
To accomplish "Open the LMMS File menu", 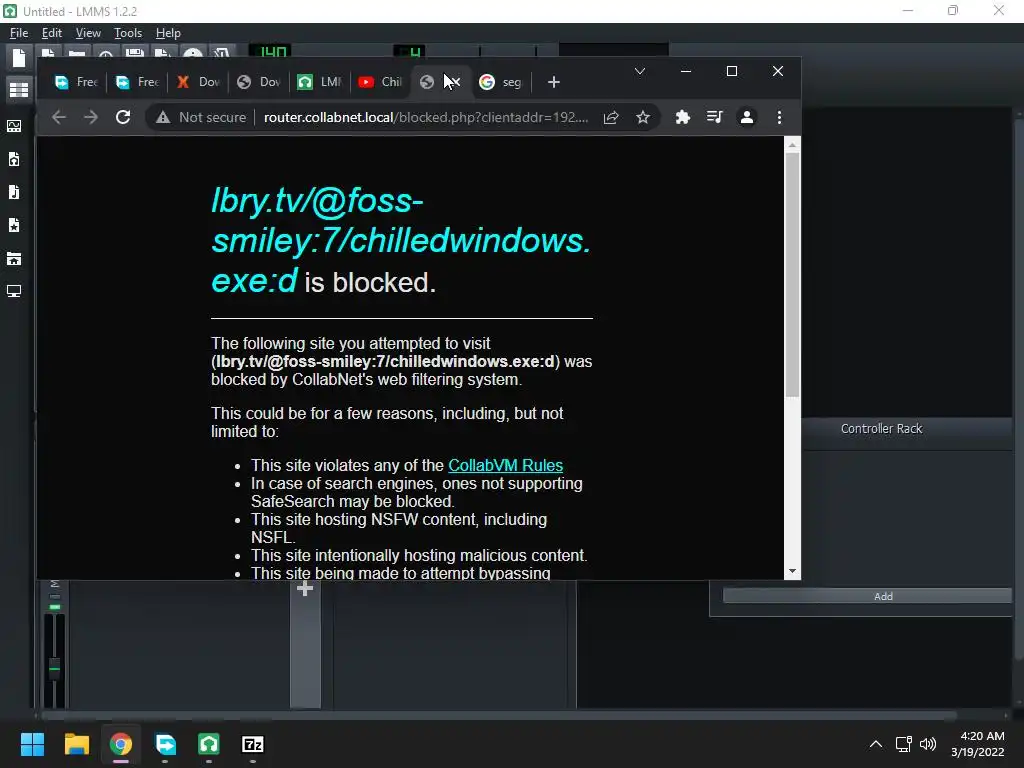I will click(19, 33).
